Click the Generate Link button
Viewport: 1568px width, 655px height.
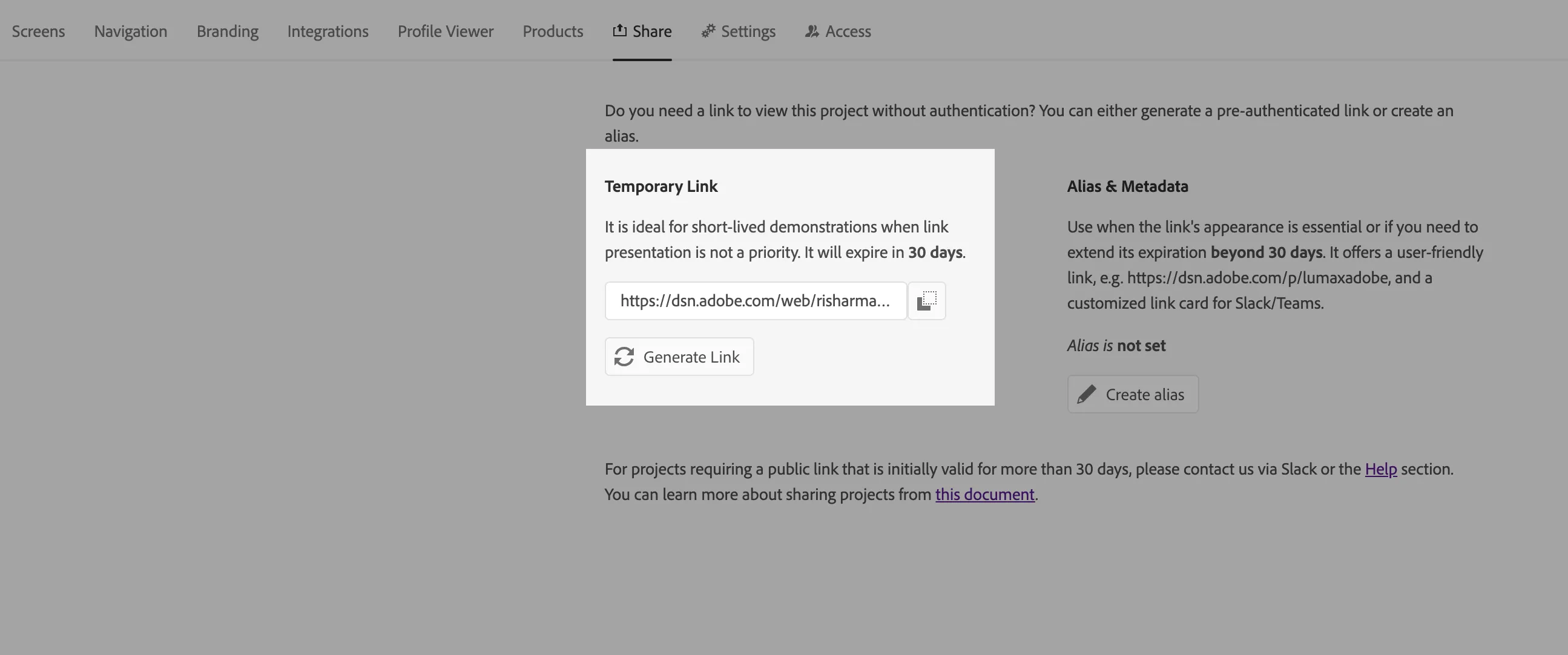[679, 357]
